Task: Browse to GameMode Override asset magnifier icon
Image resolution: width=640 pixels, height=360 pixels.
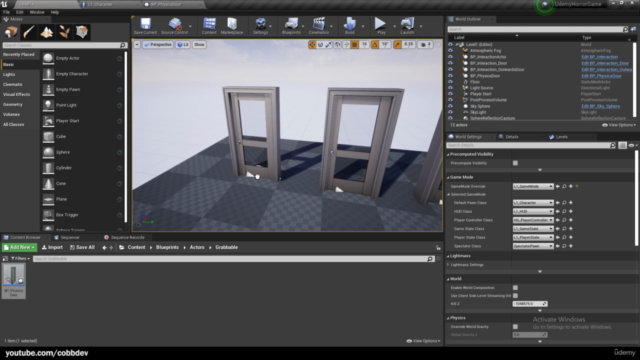Action: [x=564, y=186]
